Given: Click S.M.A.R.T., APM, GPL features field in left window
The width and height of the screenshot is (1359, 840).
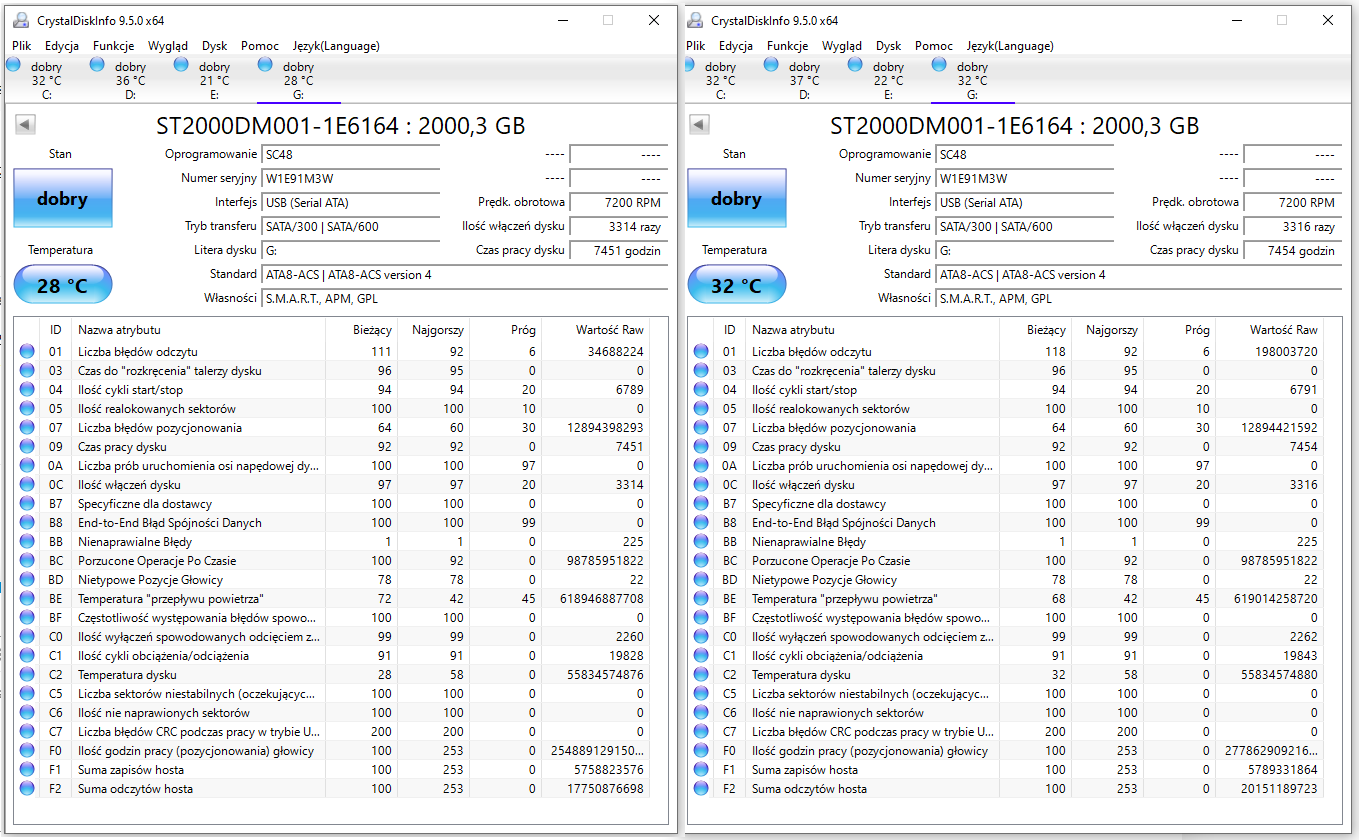Looking at the screenshot, I should pos(464,299).
